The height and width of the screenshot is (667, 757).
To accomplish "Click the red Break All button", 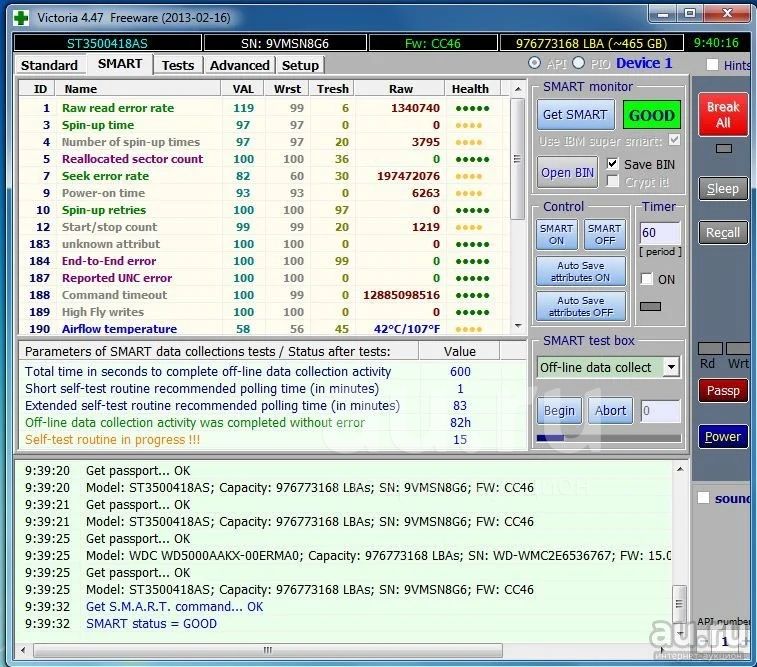I will tap(723, 114).
